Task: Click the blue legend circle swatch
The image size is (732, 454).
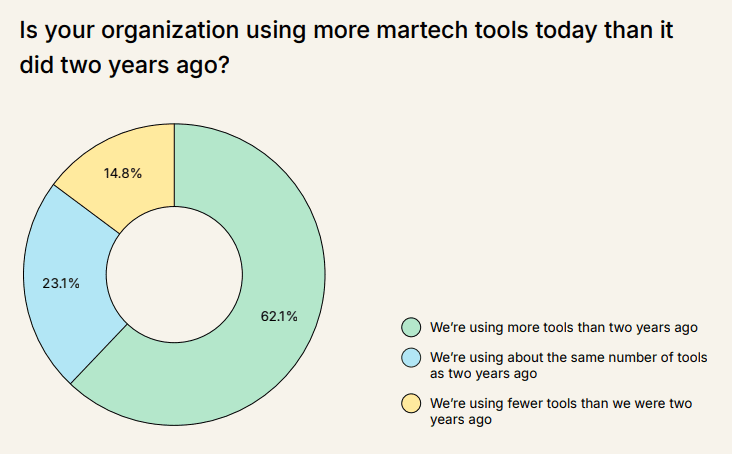Action: click(410, 358)
